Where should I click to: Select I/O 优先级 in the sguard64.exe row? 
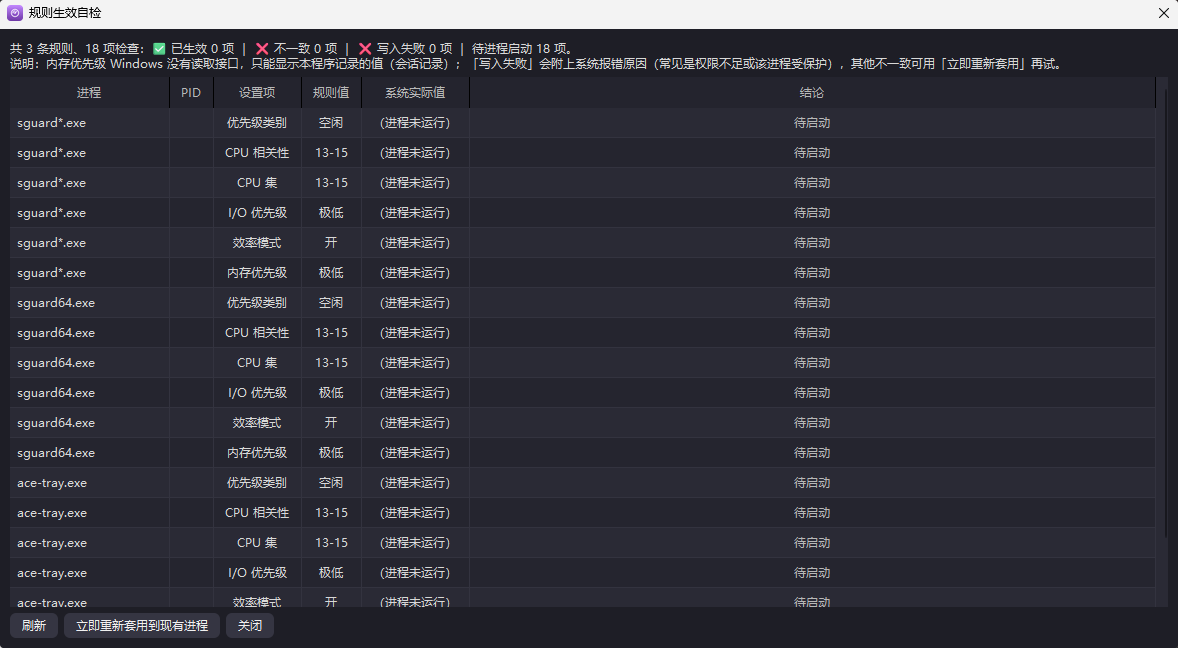(257, 393)
